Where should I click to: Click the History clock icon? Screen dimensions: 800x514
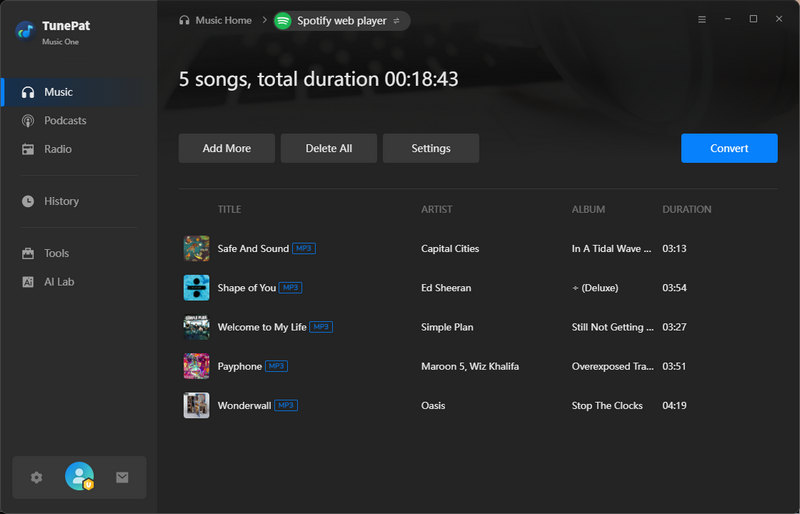click(x=28, y=201)
